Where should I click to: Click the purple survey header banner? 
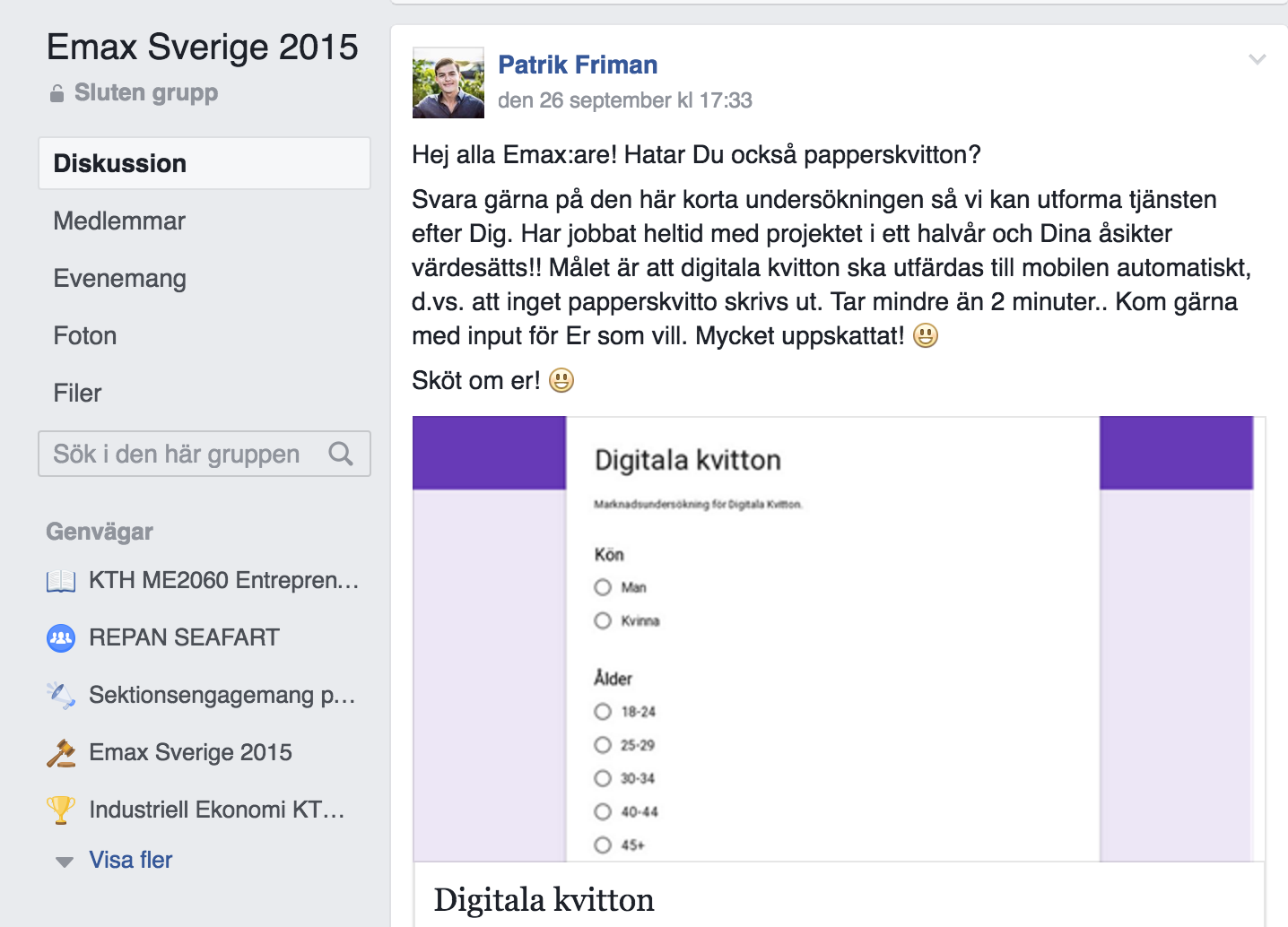pyautogui.click(x=489, y=452)
